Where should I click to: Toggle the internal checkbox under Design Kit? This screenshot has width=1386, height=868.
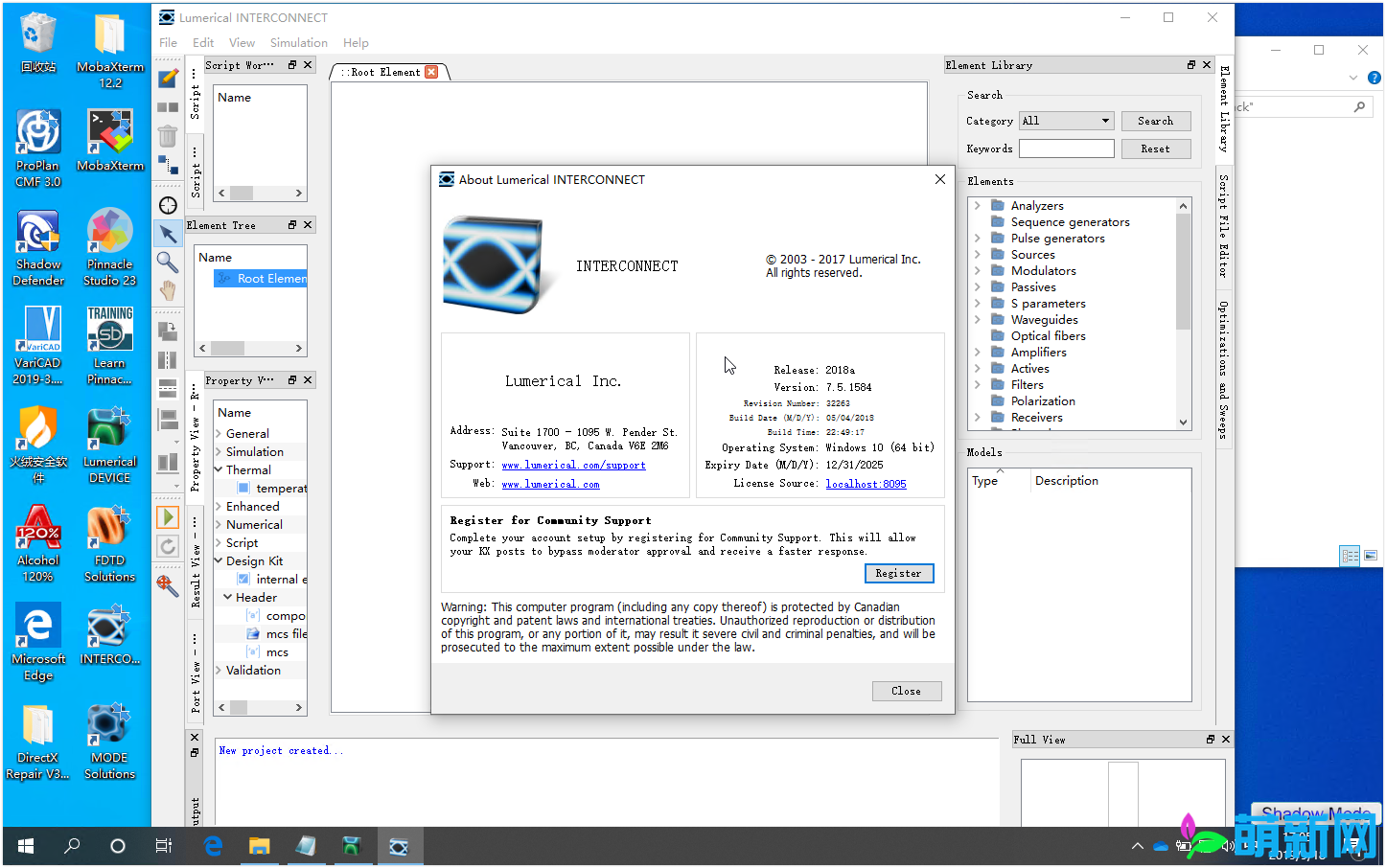pyautogui.click(x=243, y=580)
